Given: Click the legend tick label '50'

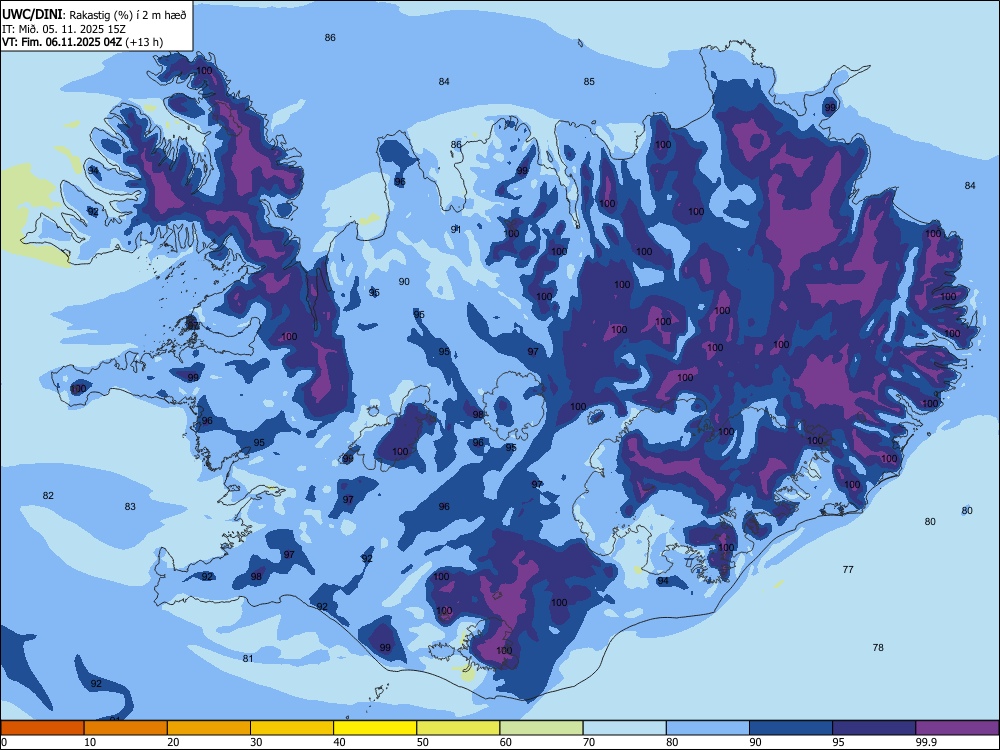Looking at the screenshot, I should (x=423, y=742).
